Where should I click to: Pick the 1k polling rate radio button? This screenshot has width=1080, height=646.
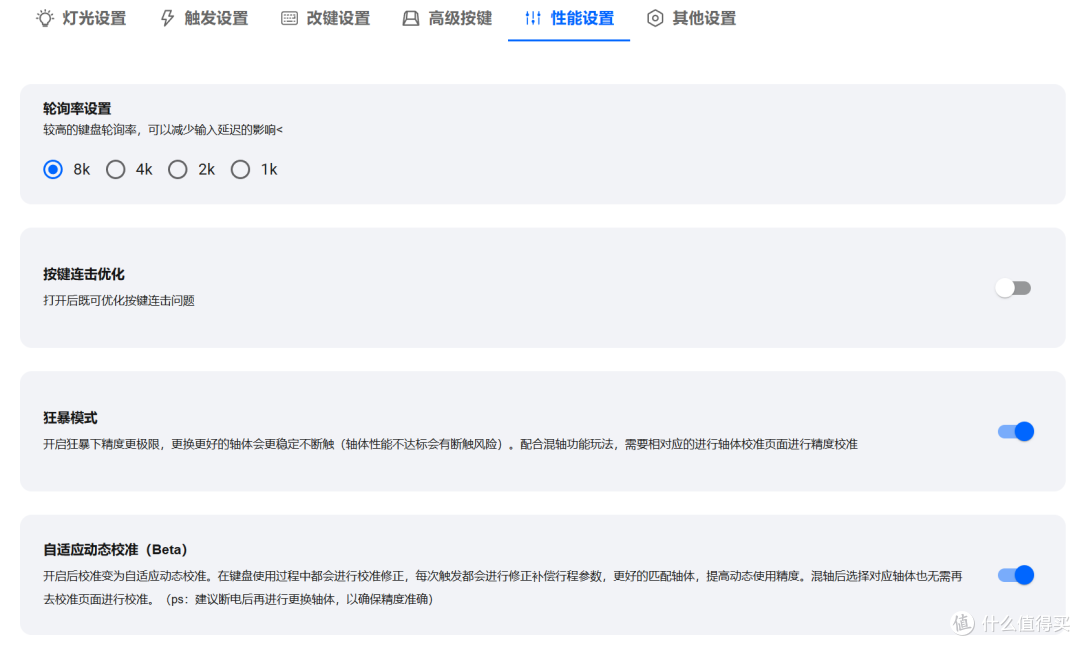[x=240, y=169]
